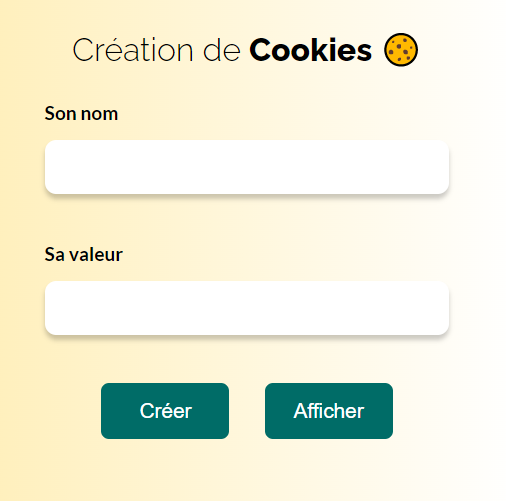Image resolution: width=506 pixels, height=501 pixels.
Task: Select the bold Cookies word in the title
Action: [310, 50]
